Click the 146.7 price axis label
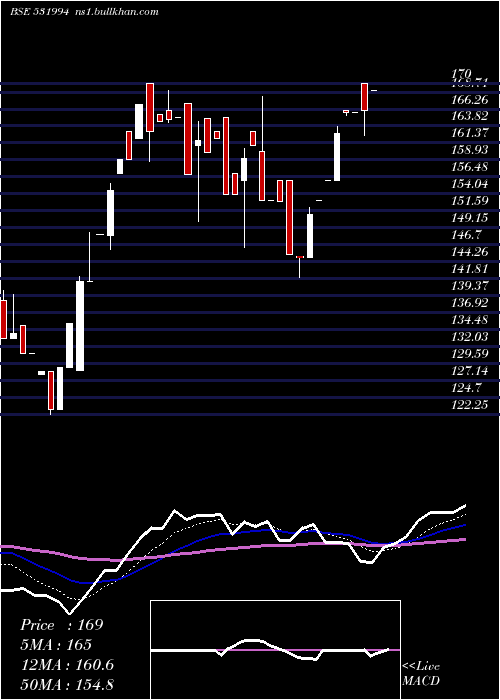Image resolution: width=500 pixels, height=700 pixels. (467, 235)
